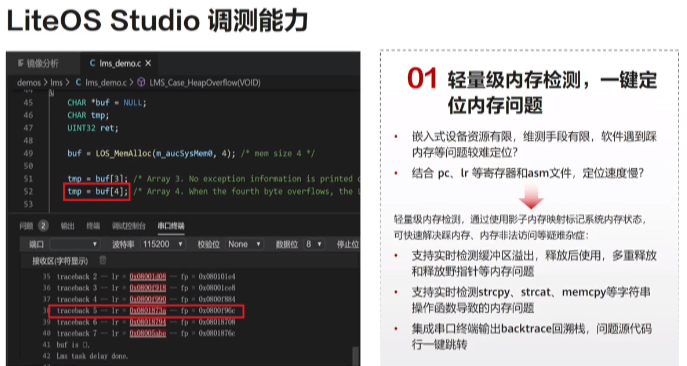The width and height of the screenshot is (687, 366).
Task: Open the 调试控制台 panel tab
Action: click(128, 226)
